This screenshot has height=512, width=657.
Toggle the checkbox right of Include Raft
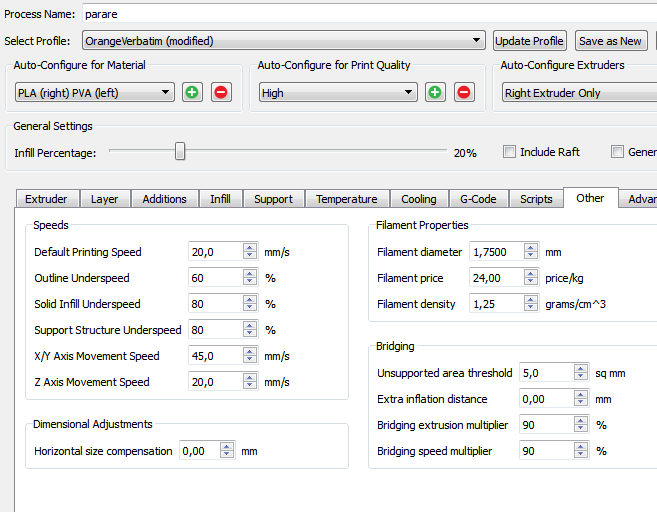(617, 152)
